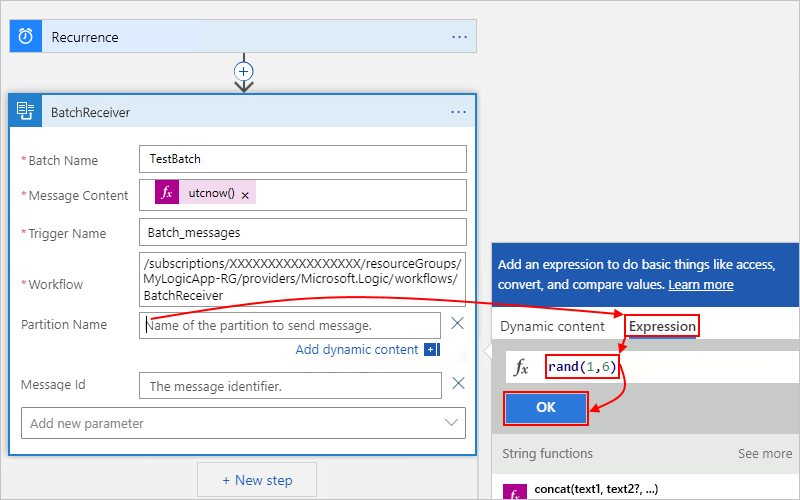Click the plus icon beside Add dynamic content
The image size is (800, 500).
click(432, 349)
